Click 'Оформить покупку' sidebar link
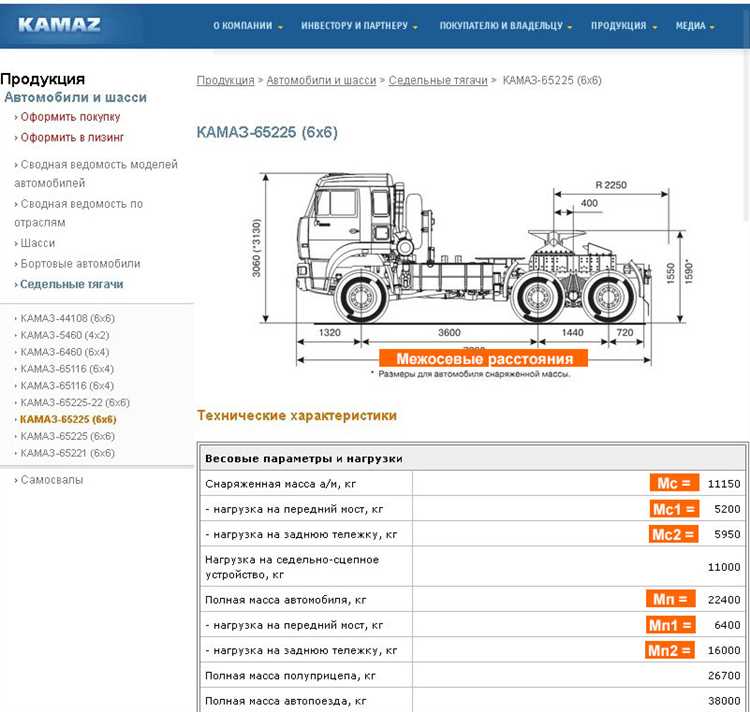 70,117
